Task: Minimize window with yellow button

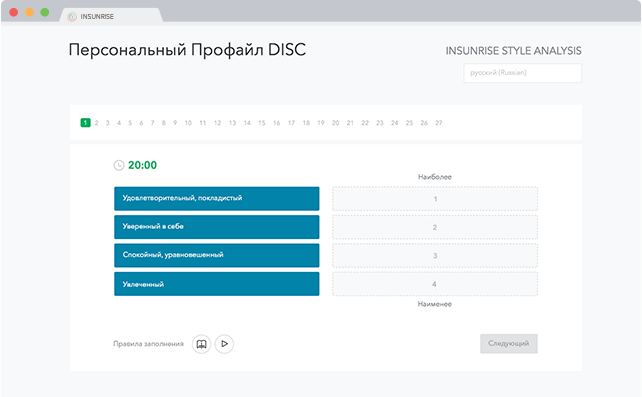Action: 29,12
